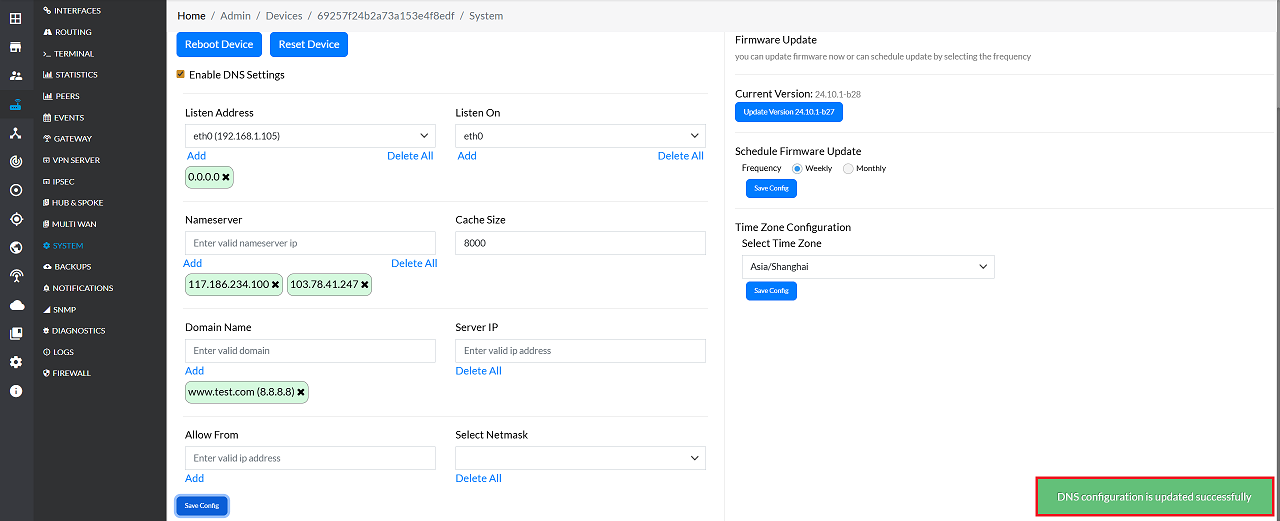Open the dashboard grid icon in sidebar
1280x521 pixels.
(15, 18)
